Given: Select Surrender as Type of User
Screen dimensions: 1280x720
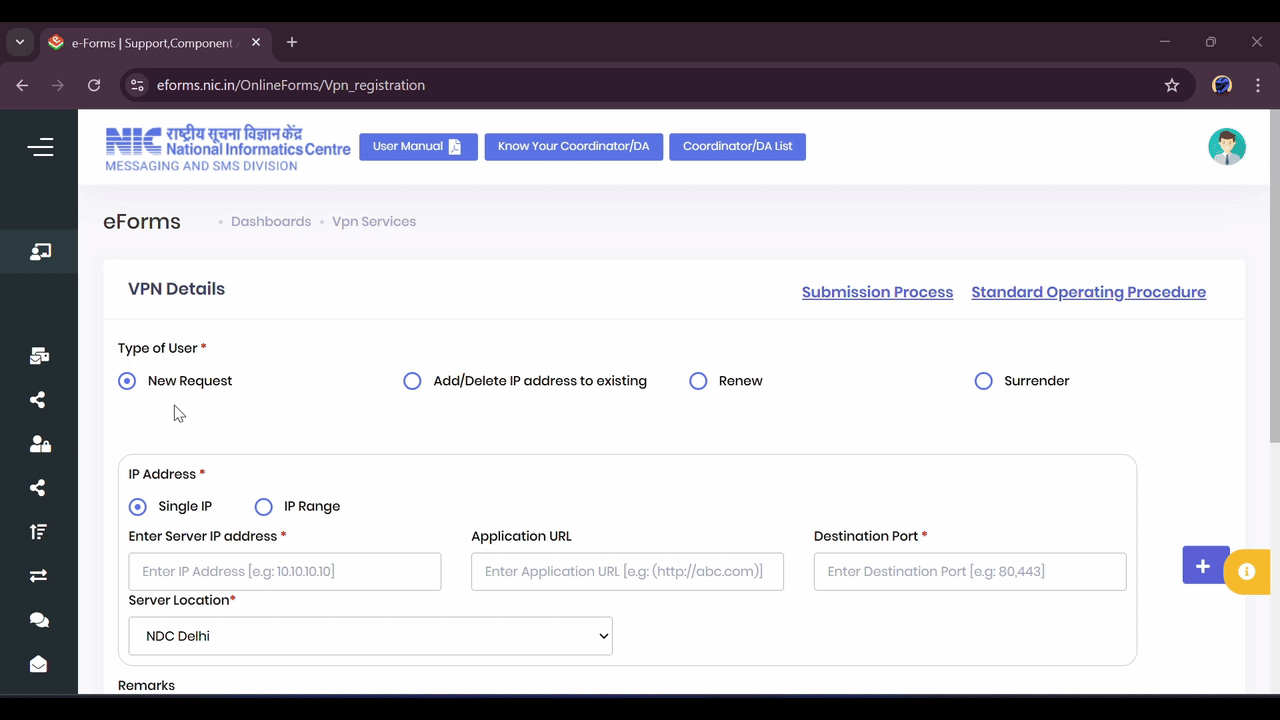Looking at the screenshot, I should pos(983,381).
